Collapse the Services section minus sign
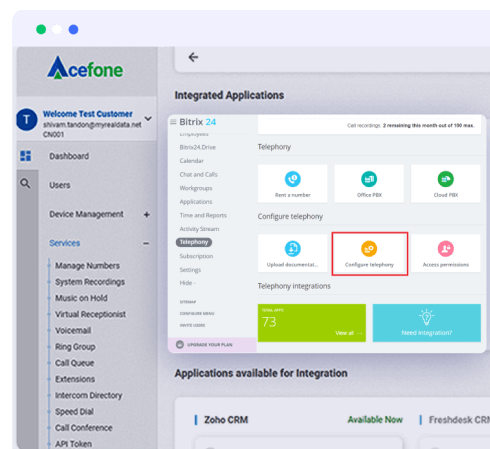490x449 pixels. click(x=146, y=243)
